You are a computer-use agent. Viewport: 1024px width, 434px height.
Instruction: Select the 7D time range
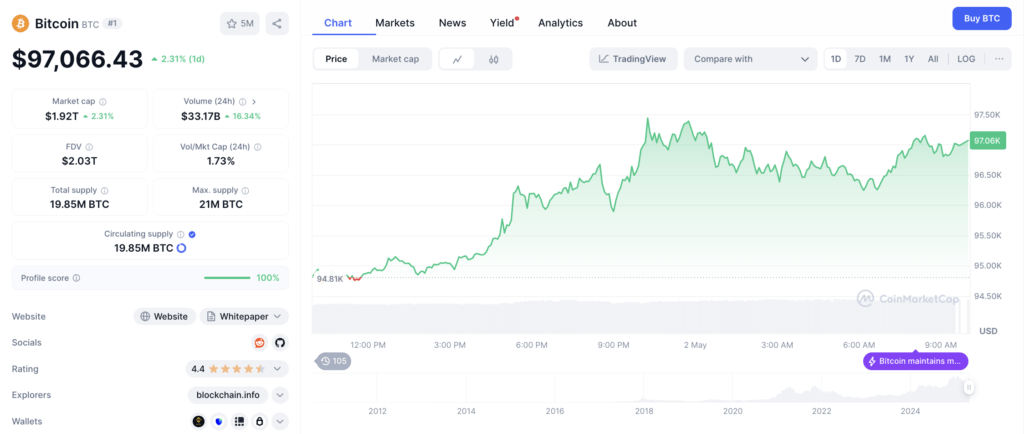point(860,59)
